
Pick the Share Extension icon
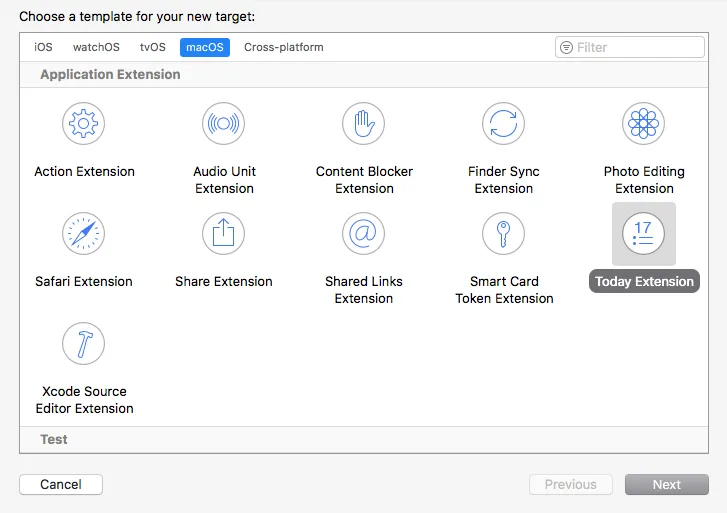click(x=224, y=234)
